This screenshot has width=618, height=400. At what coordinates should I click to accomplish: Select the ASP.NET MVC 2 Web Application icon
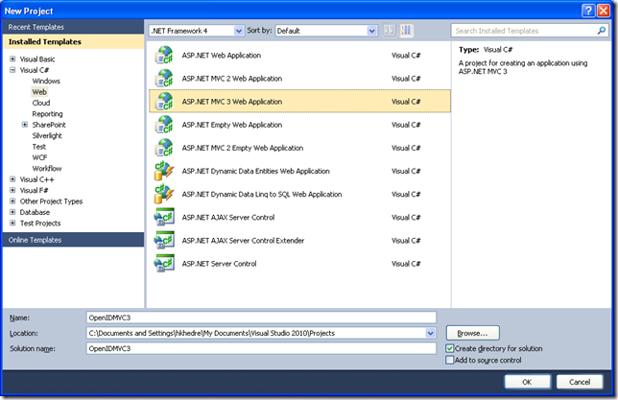coord(164,78)
